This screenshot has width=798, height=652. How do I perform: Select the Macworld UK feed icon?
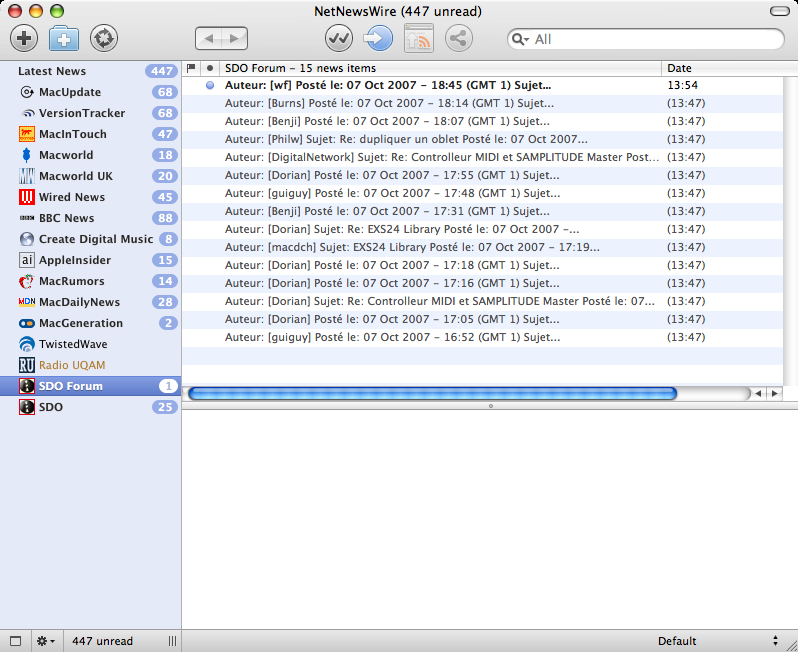[26, 176]
